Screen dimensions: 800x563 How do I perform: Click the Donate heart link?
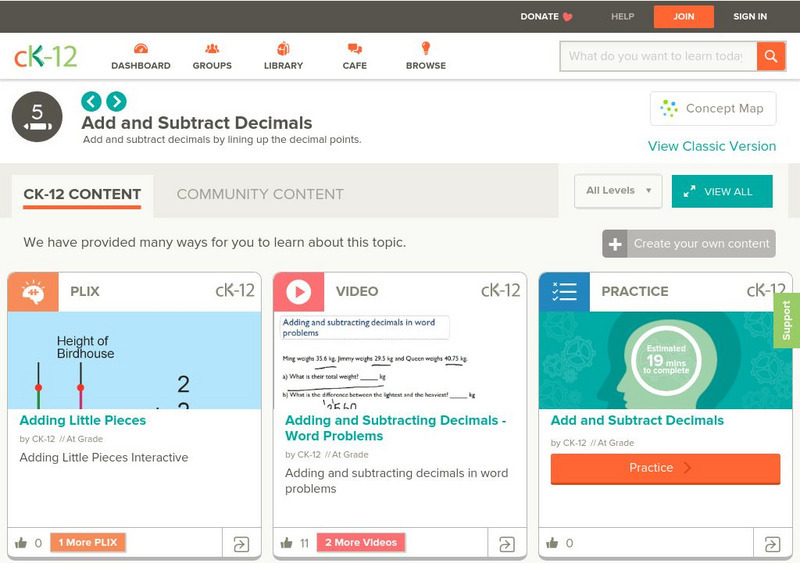click(546, 16)
